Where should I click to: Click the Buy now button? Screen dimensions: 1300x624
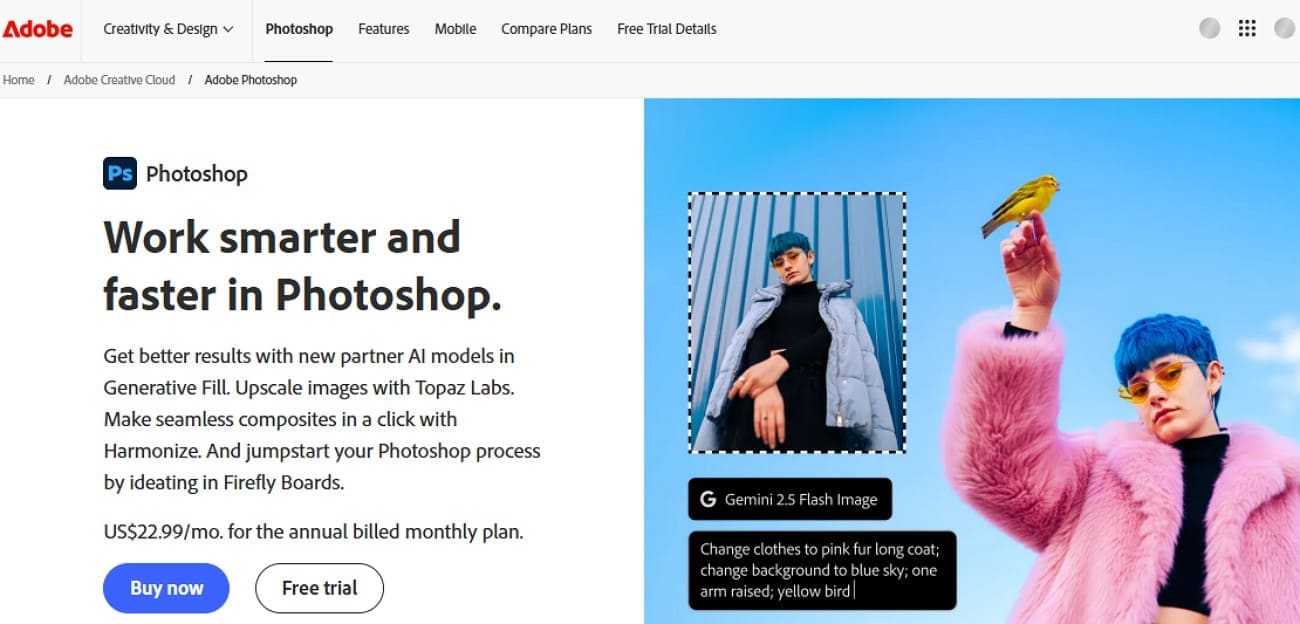pos(166,588)
